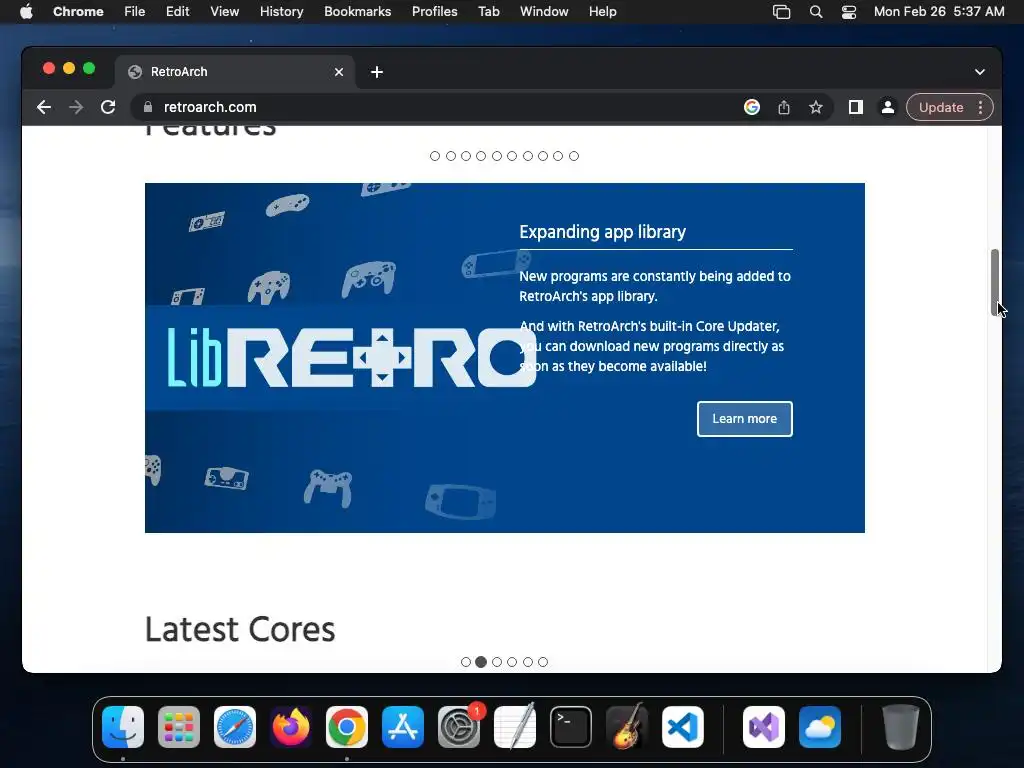Open Trash from the dock
Viewport: 1024px width, 768px height.
(x=901, y=727)
